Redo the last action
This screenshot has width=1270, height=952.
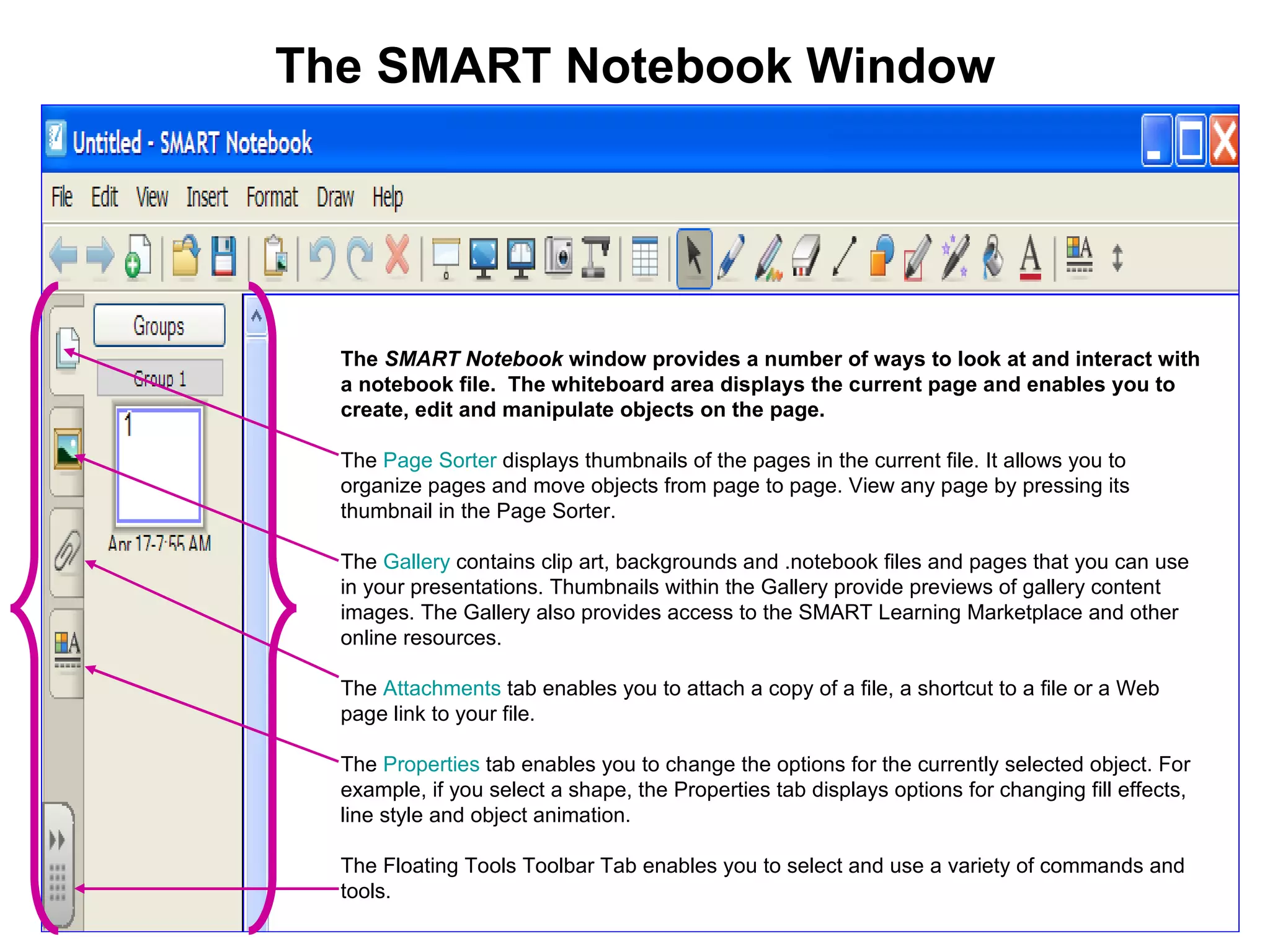[360, 256]
